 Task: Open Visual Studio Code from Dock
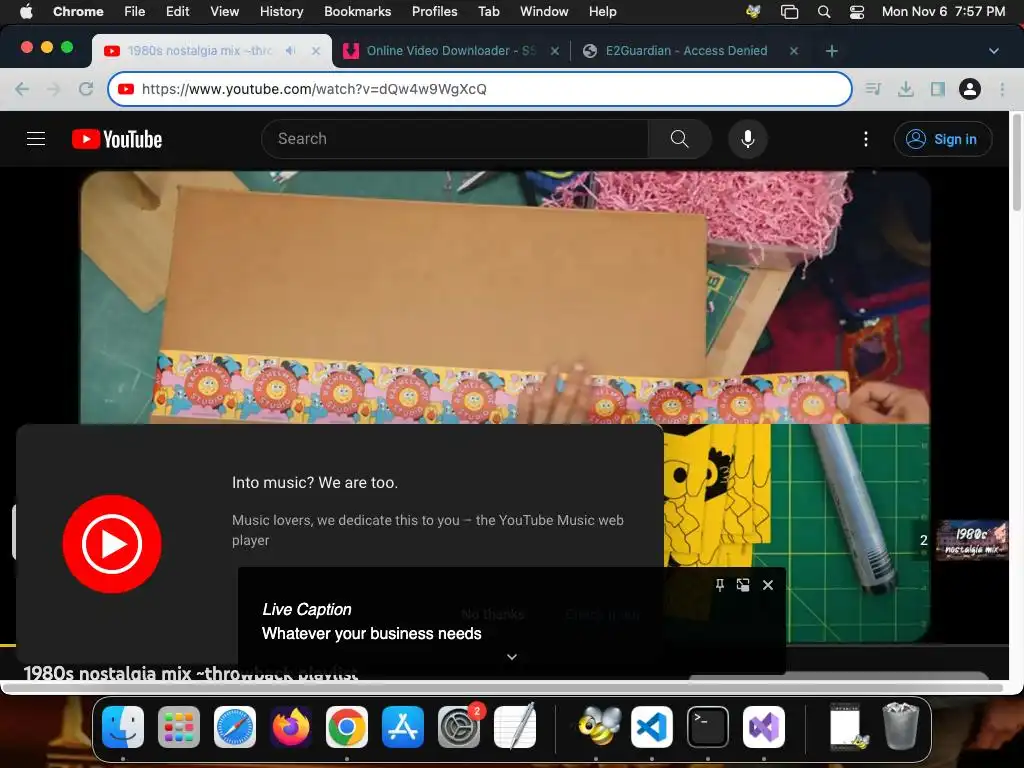pyautogui.click(x=652, y=727)
